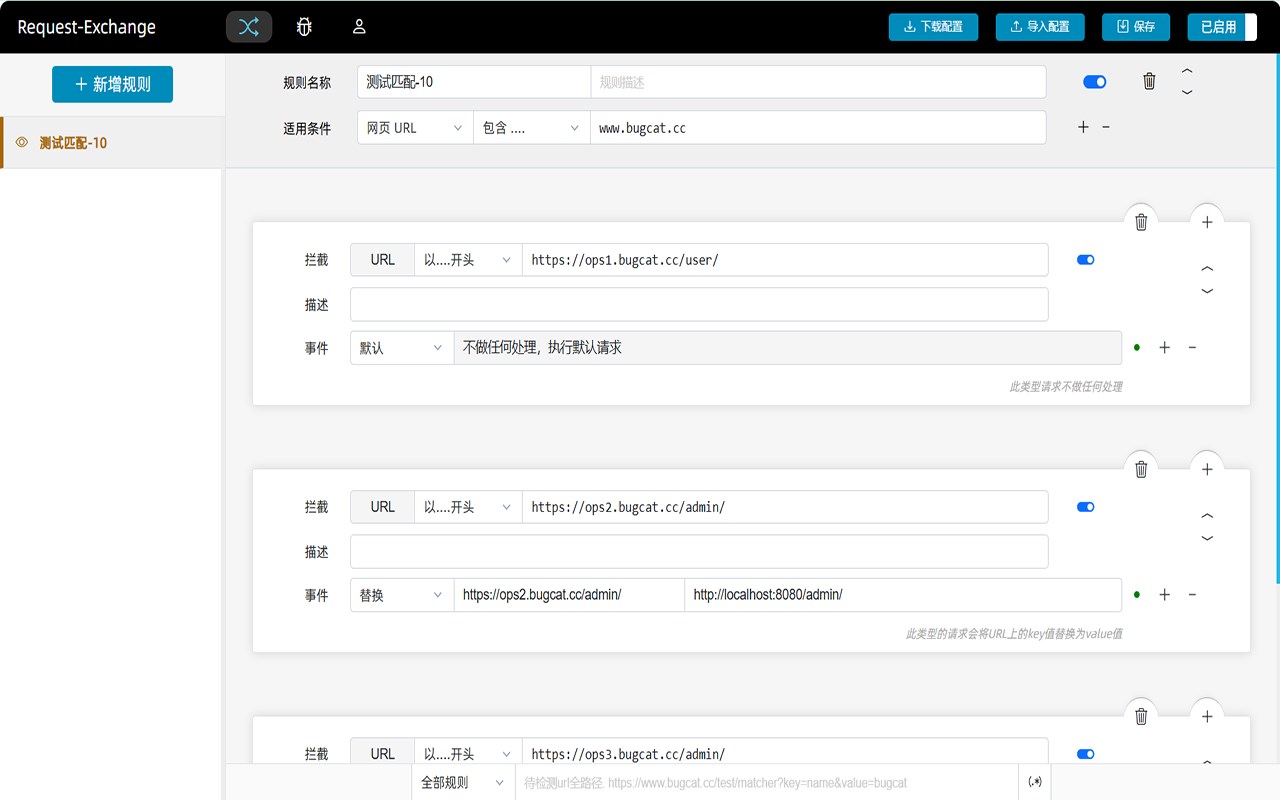Open the 替换 event type dropdown
This screenshot has width=1280, height=800.
pos(402,595)
